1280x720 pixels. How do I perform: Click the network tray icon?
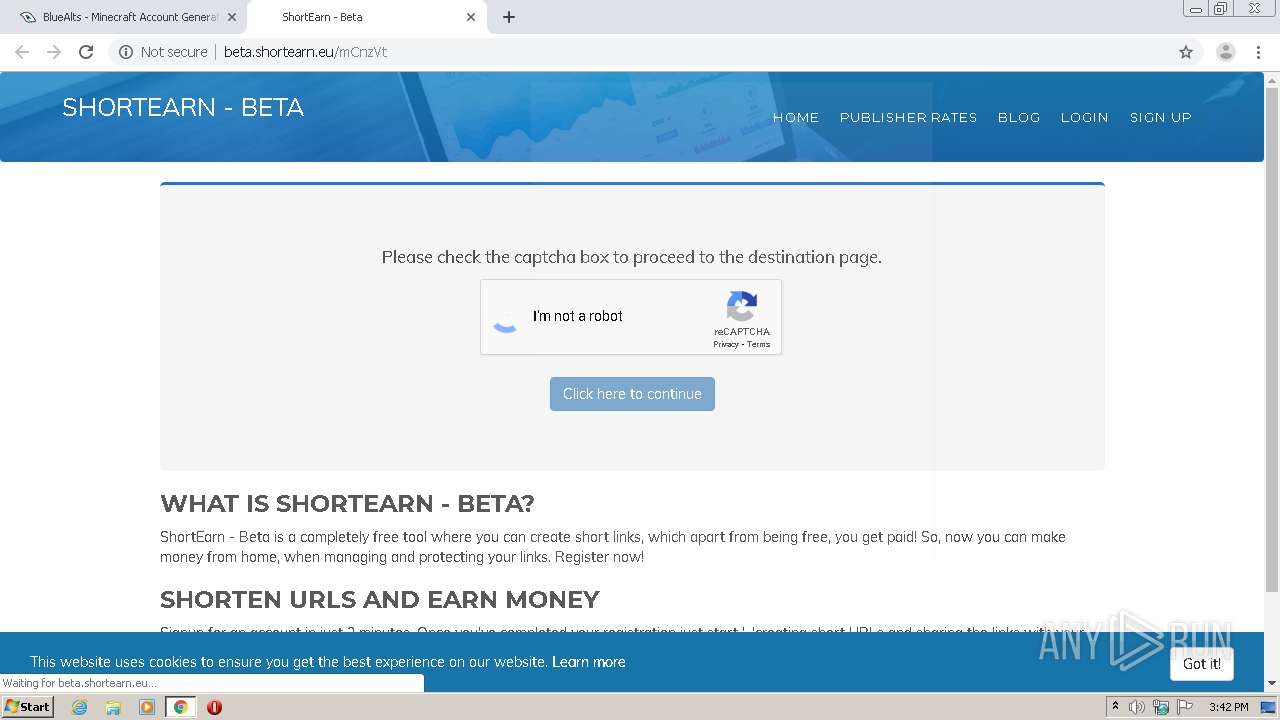pyautogui.click(x=1161, y=707)
